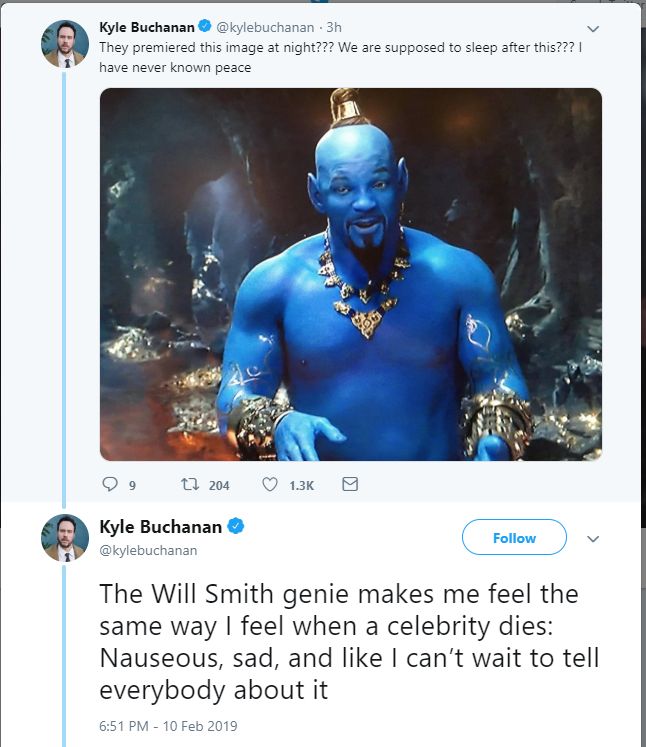Screen dimensions: 646x747
Task: Retweet the tweet with 204 retweets
Action: point(188,485)
